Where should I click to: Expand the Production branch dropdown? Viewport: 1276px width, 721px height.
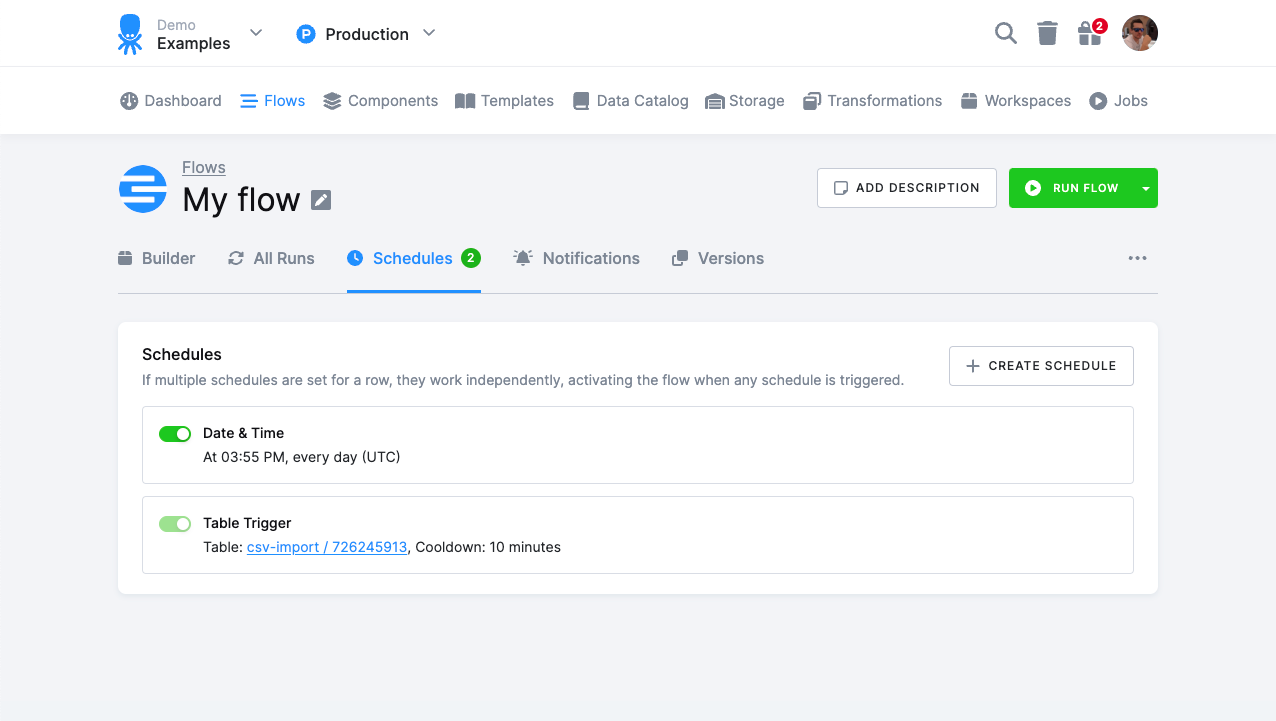(429, 33)
